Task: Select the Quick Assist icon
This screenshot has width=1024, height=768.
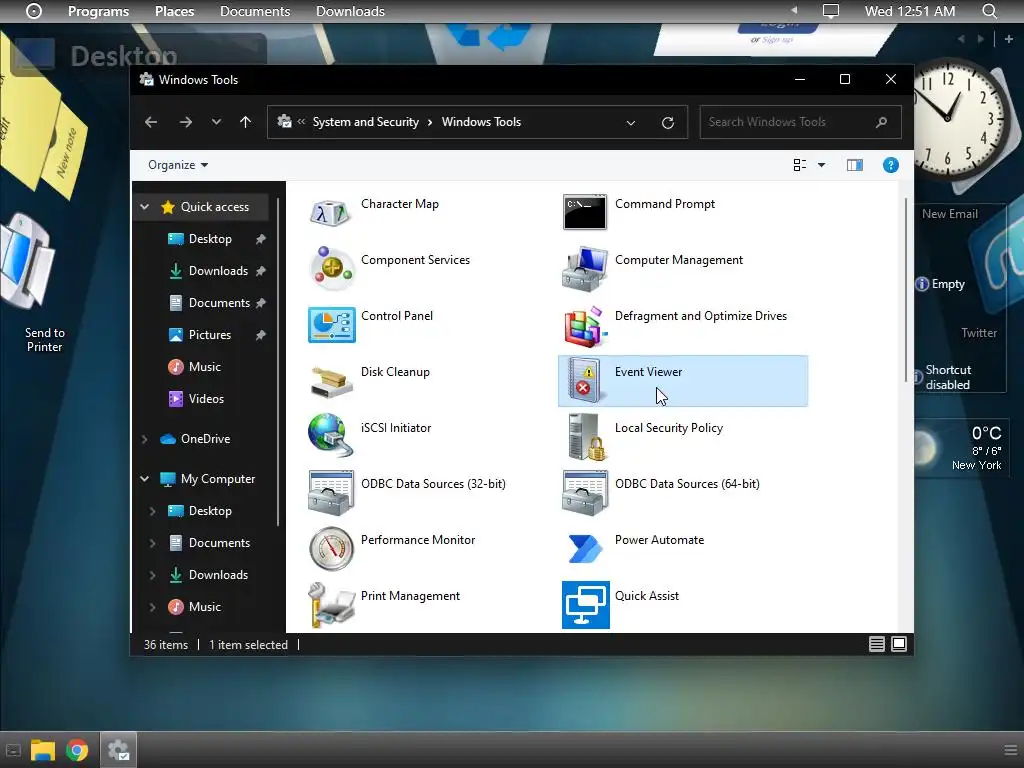Action: (586, 605)
